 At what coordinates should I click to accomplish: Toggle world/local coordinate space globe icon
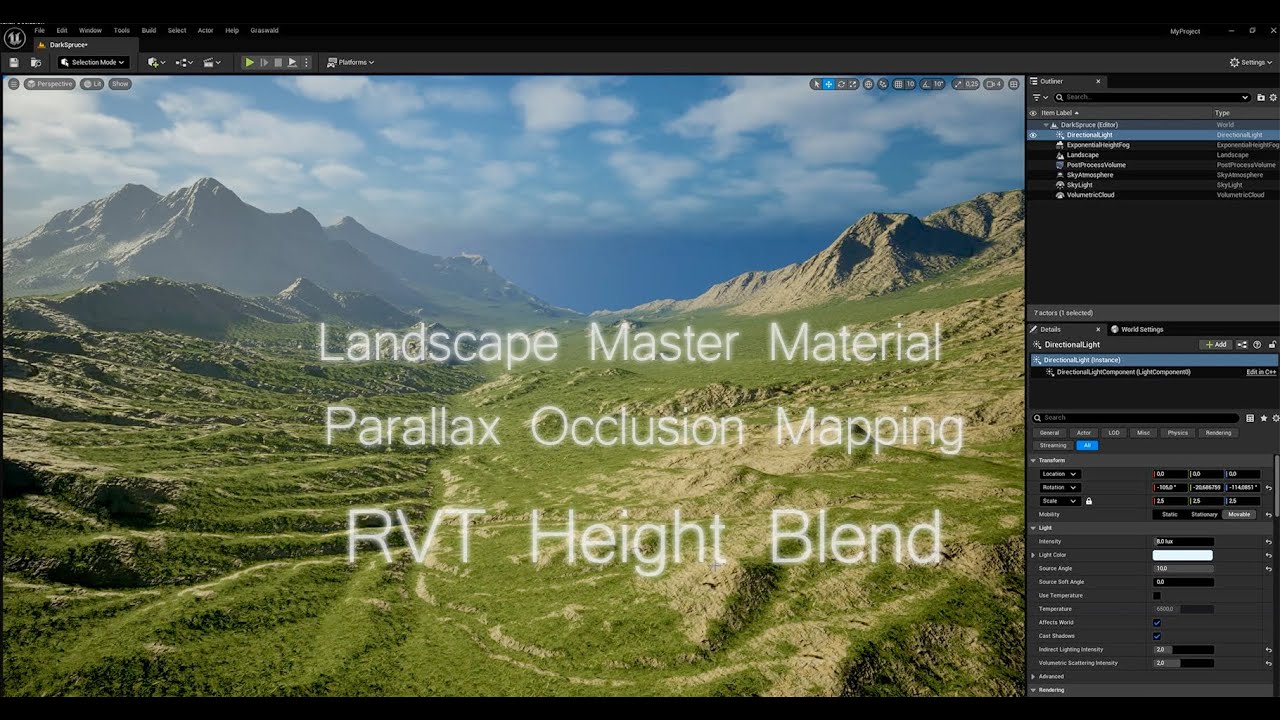[868, 84]
